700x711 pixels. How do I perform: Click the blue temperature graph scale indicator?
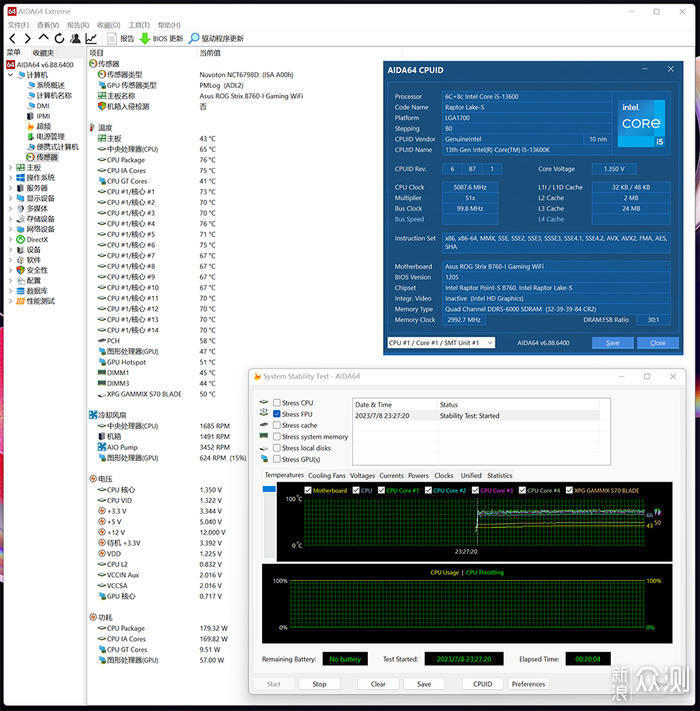pyautogui.click(x=268, y=489)
